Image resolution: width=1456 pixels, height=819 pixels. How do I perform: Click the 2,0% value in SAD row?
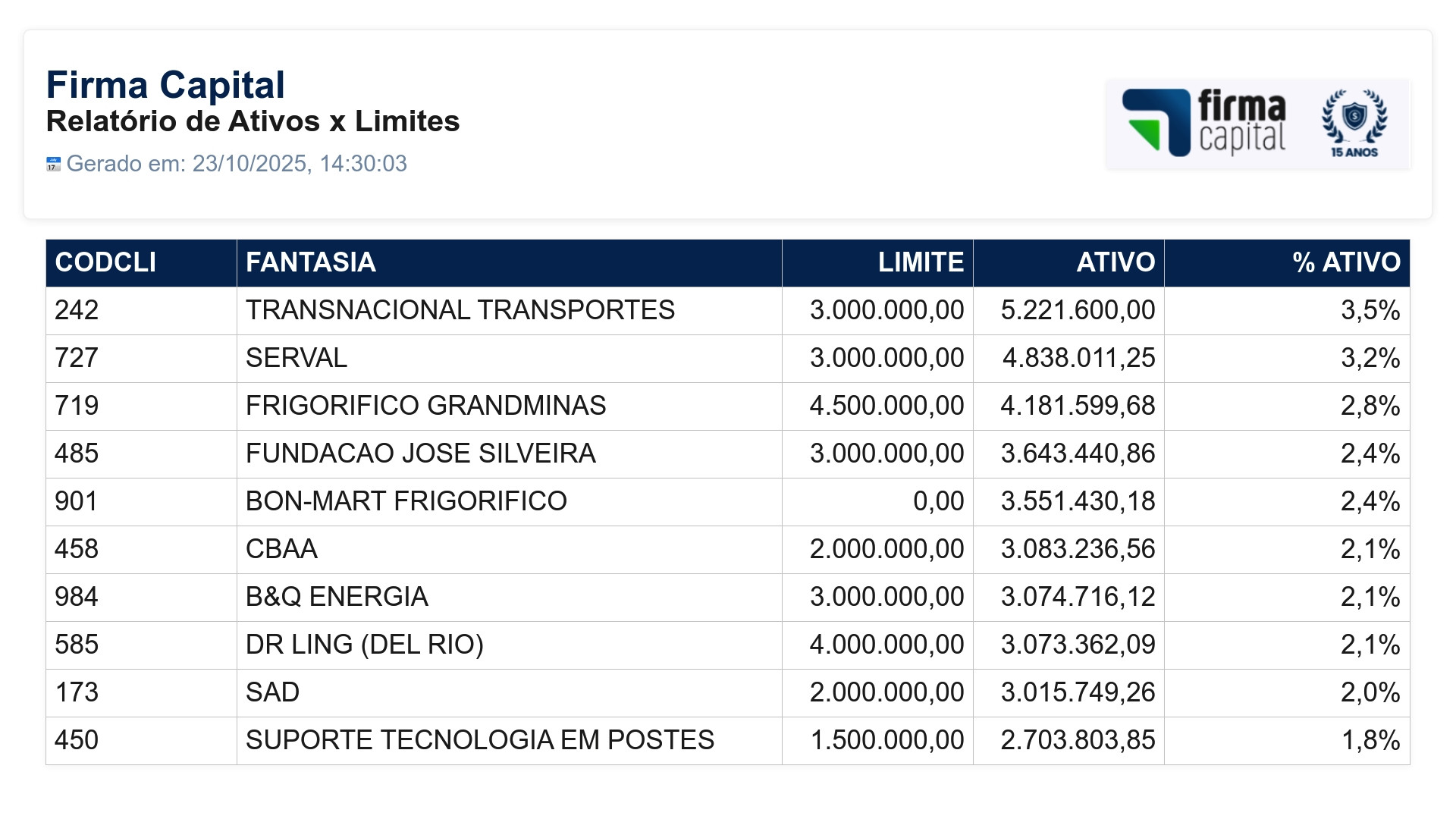point(1370,692)
